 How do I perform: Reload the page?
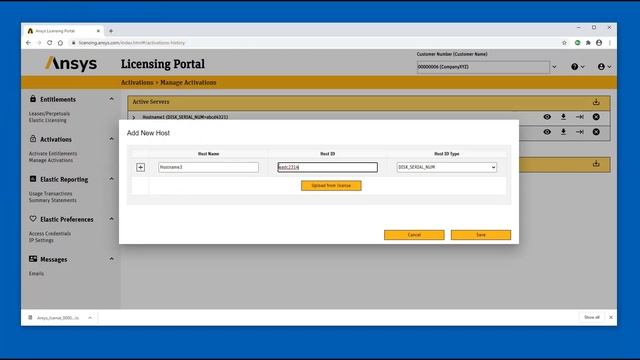tap(49, 43)
